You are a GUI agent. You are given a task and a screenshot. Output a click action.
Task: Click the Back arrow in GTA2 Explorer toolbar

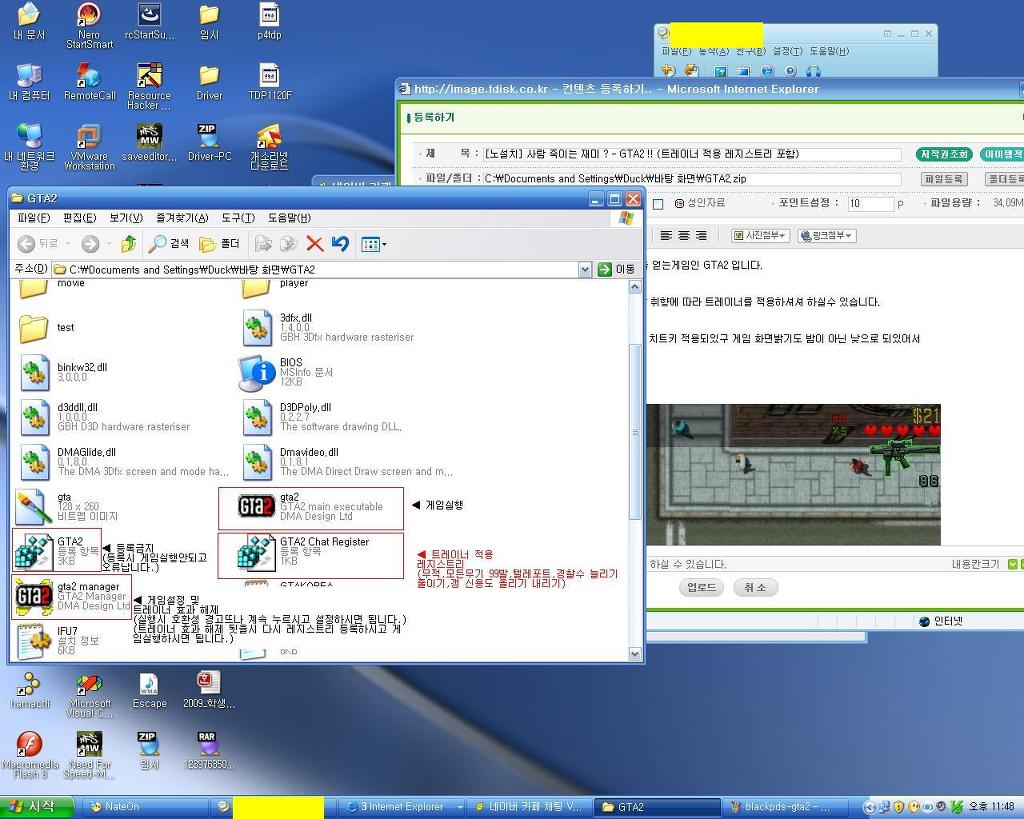pos(26,244)
